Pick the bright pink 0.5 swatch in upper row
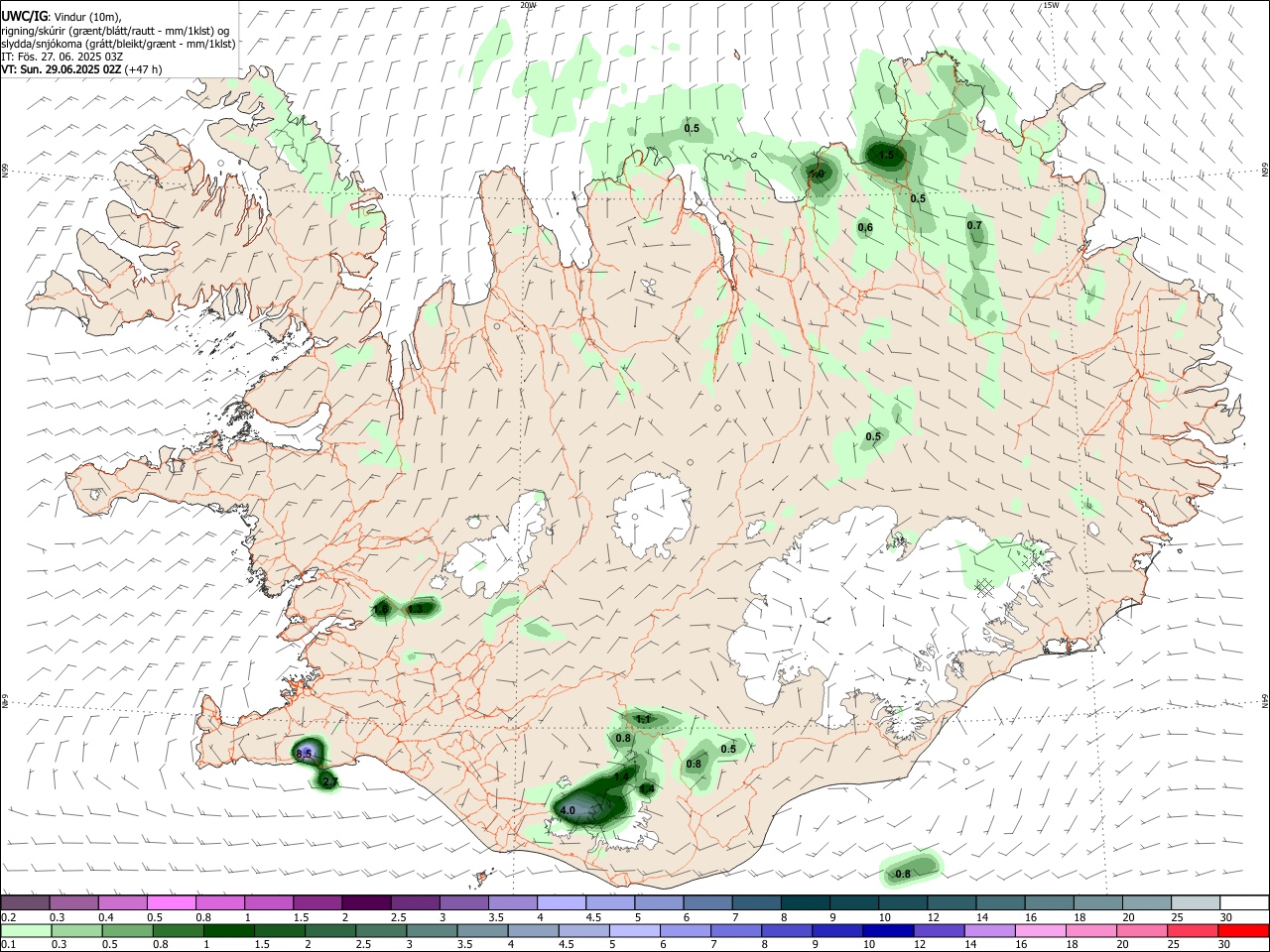Image resolution: width=1270 pixels, height=952 pixels. (171, 902)
